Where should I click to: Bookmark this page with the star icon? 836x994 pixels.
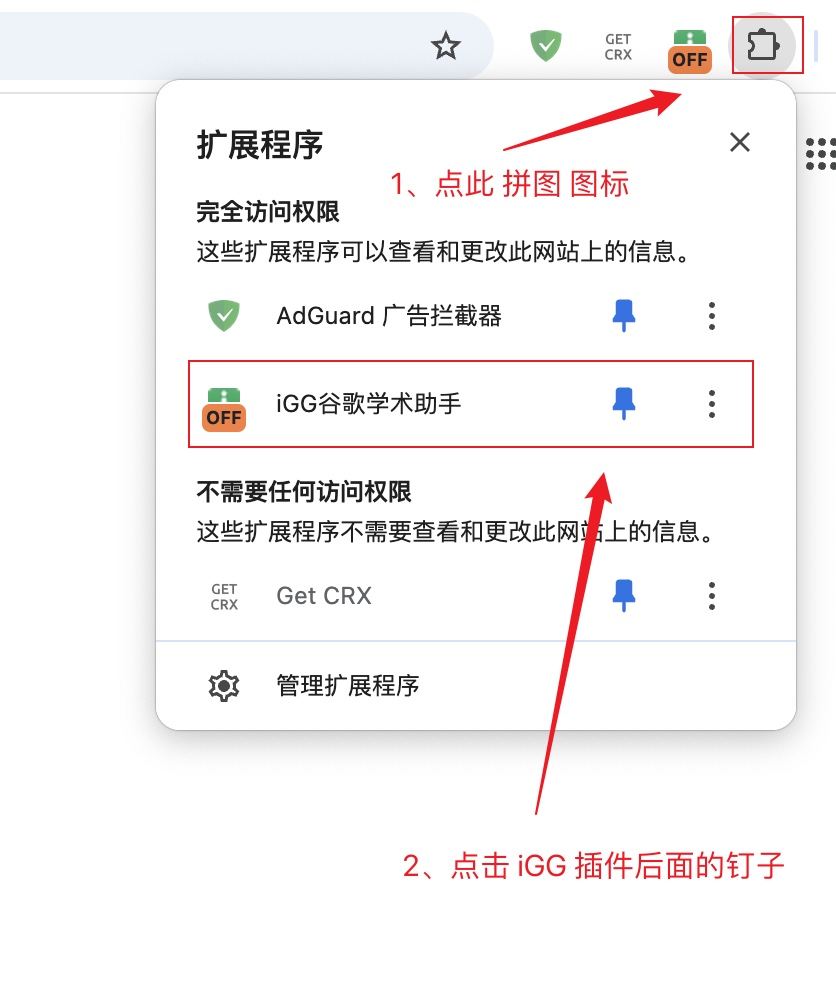(x=446, y=46)
